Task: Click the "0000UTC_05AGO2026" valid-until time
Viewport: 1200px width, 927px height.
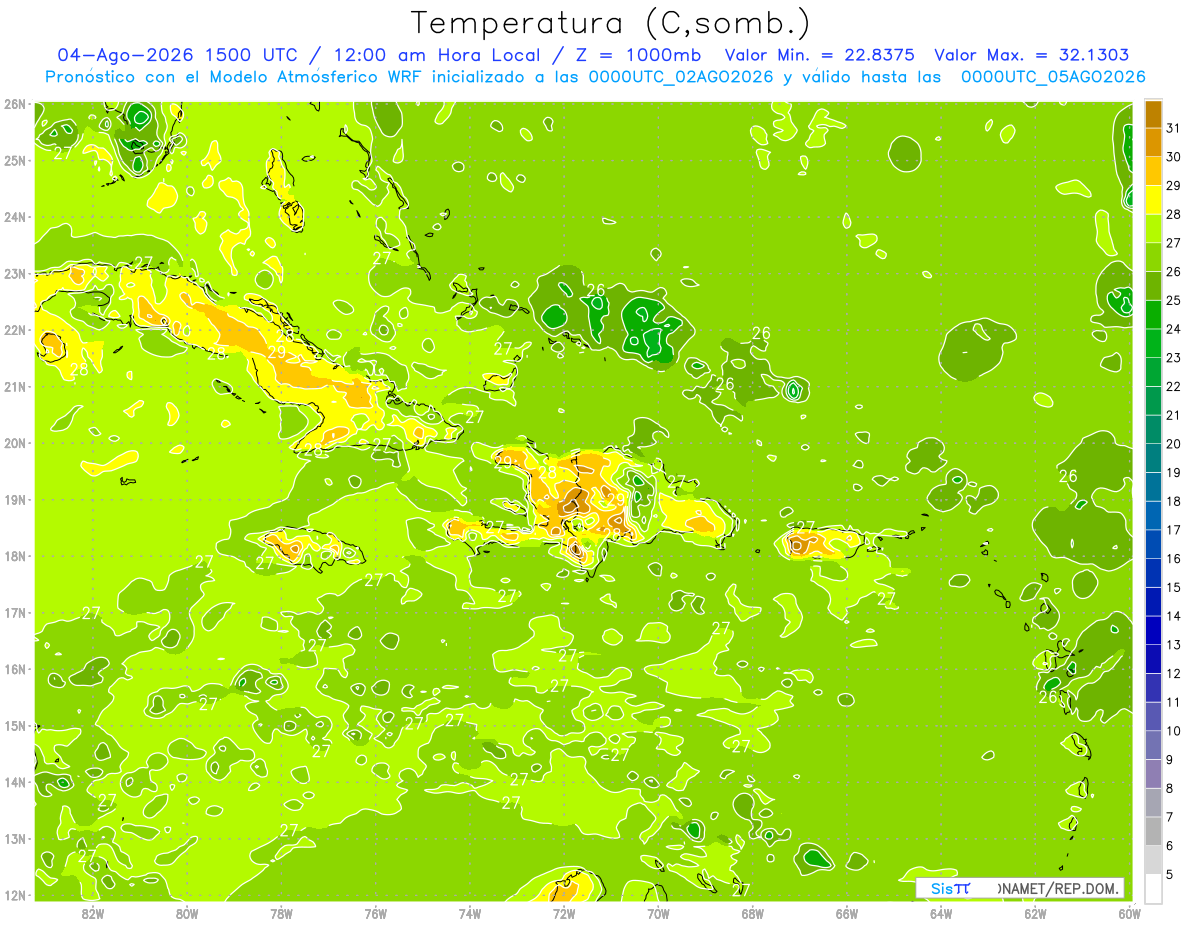Action: tap(1053, 77)
